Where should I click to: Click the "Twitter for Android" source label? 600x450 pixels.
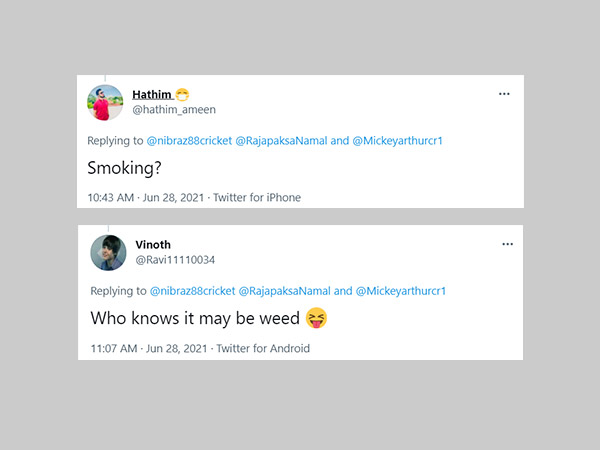[x=263, y=348]
